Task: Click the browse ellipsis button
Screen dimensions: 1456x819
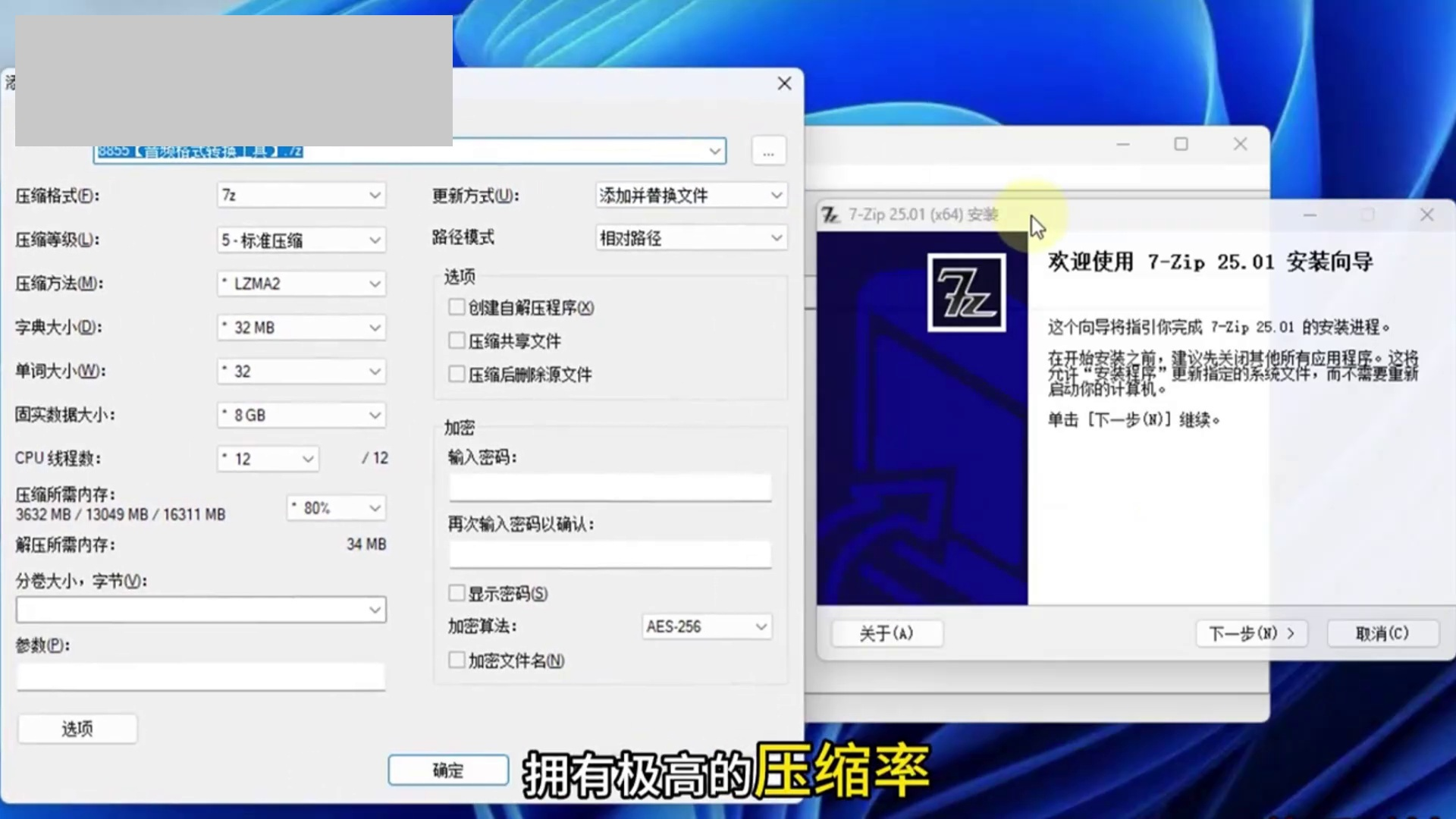Action: (x=768, y=152)
